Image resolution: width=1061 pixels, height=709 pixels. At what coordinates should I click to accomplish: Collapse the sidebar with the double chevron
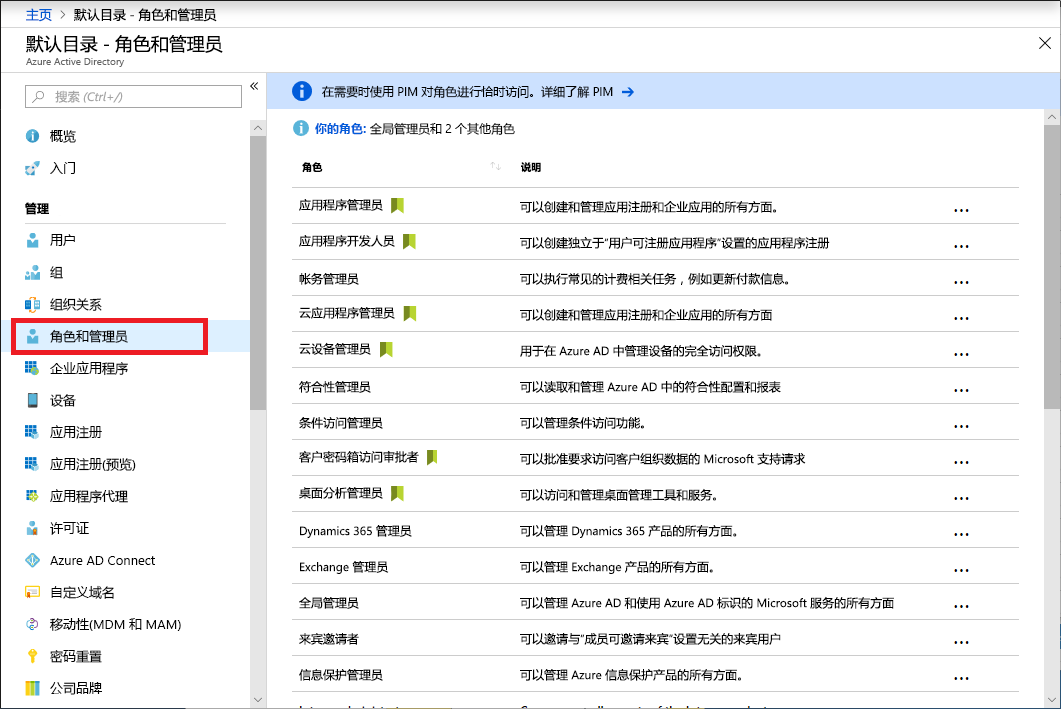[x=254, y=86]
